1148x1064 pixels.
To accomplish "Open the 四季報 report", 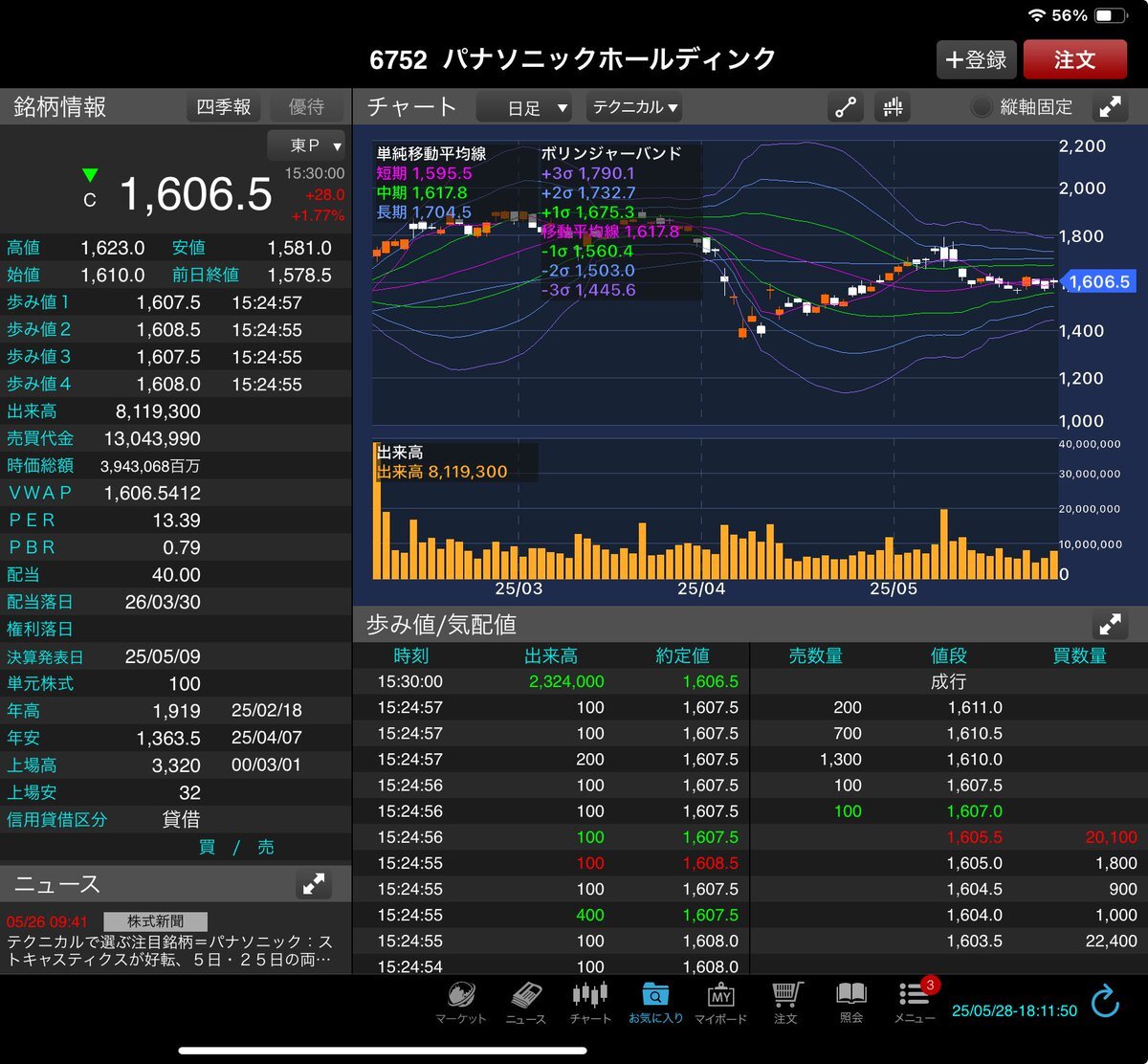I will point(224,107).
